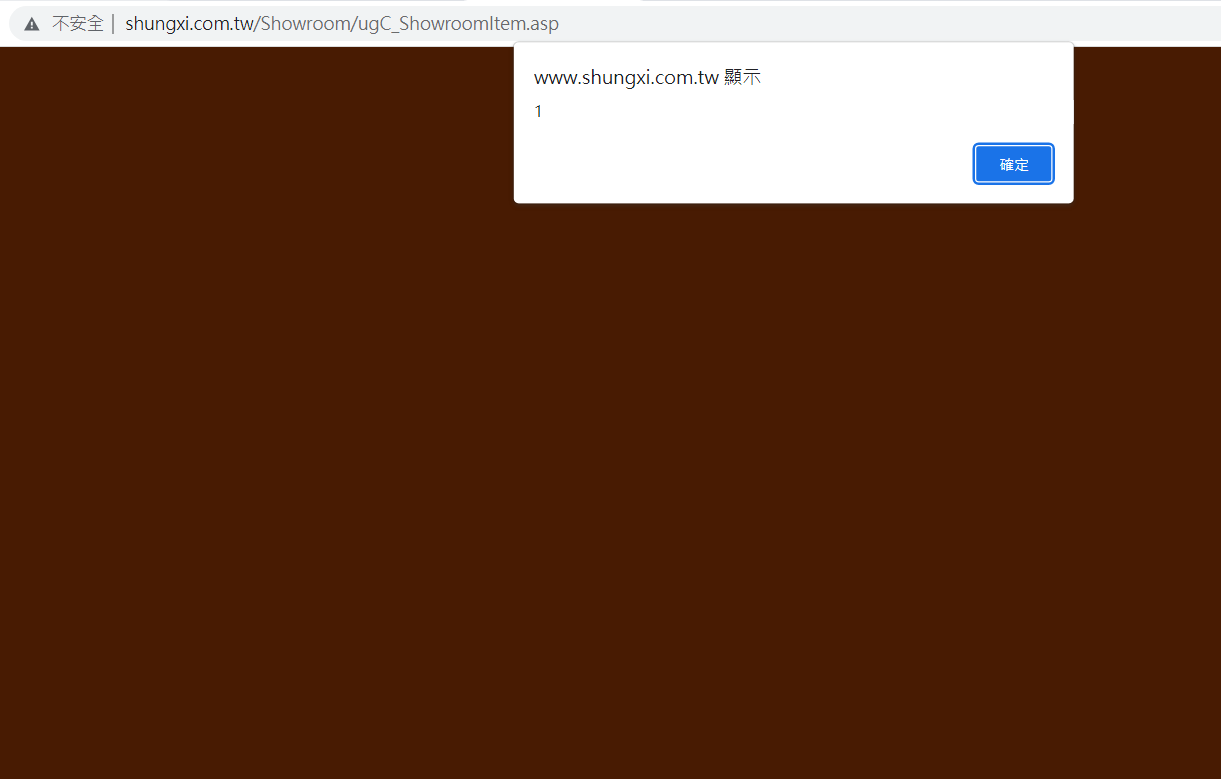The image size is (1221, 779).
Task: Select the shungxi.com.tw URL in address bar
Action: pos(342,24)
